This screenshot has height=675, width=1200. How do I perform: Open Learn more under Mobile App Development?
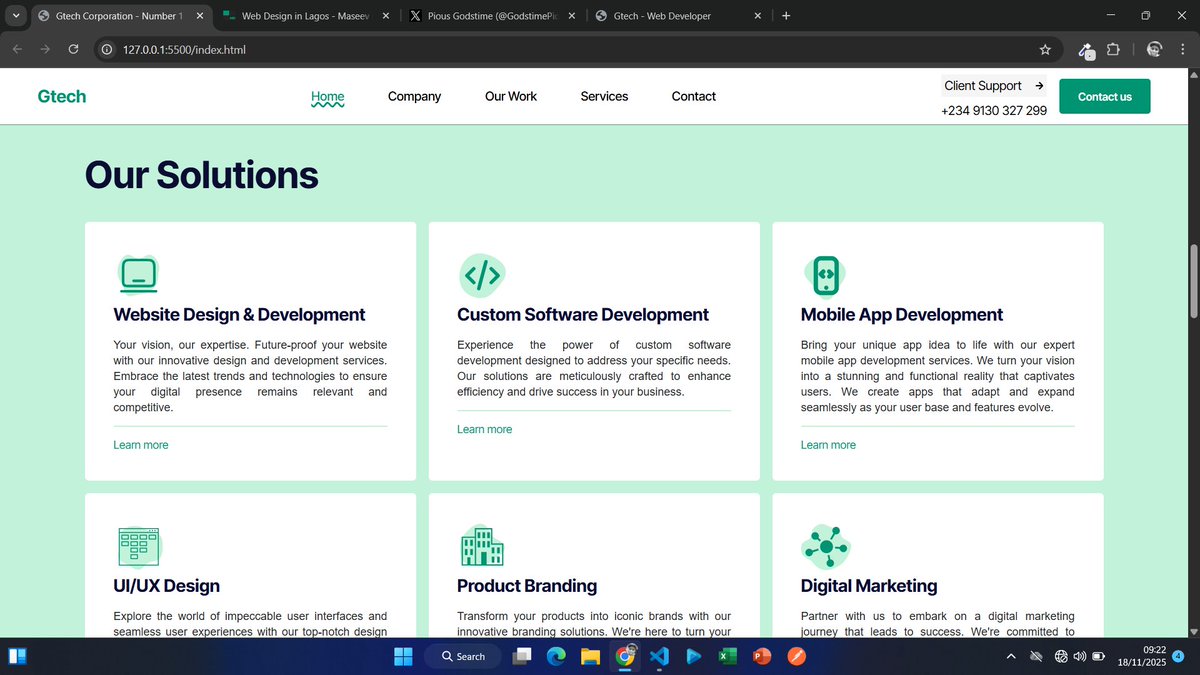click(828, 444)
